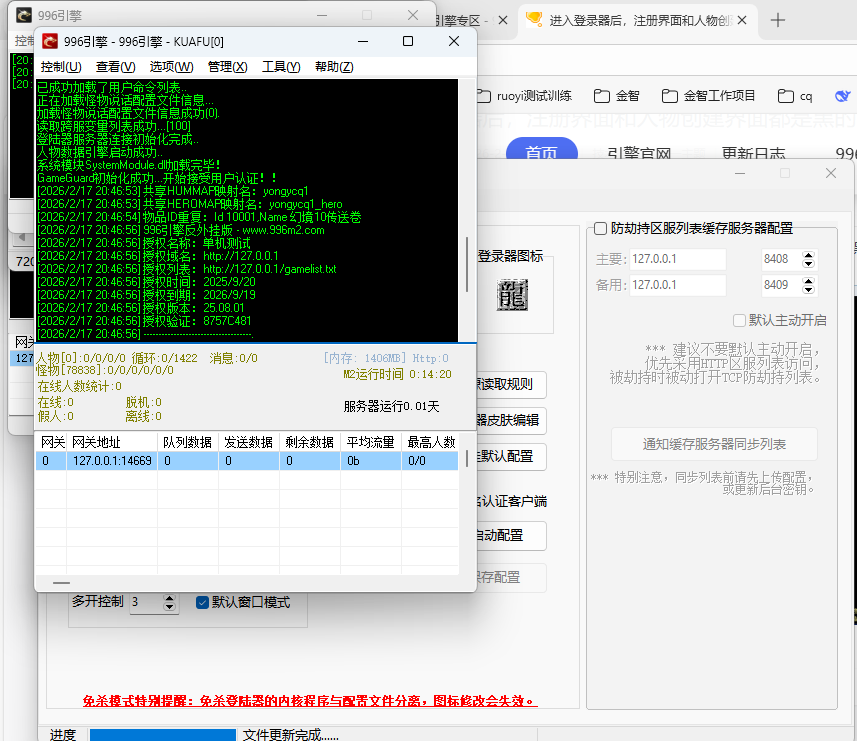Open a new browser tab with plus
This screenshot has width=857, height=741.
[778, 20]
